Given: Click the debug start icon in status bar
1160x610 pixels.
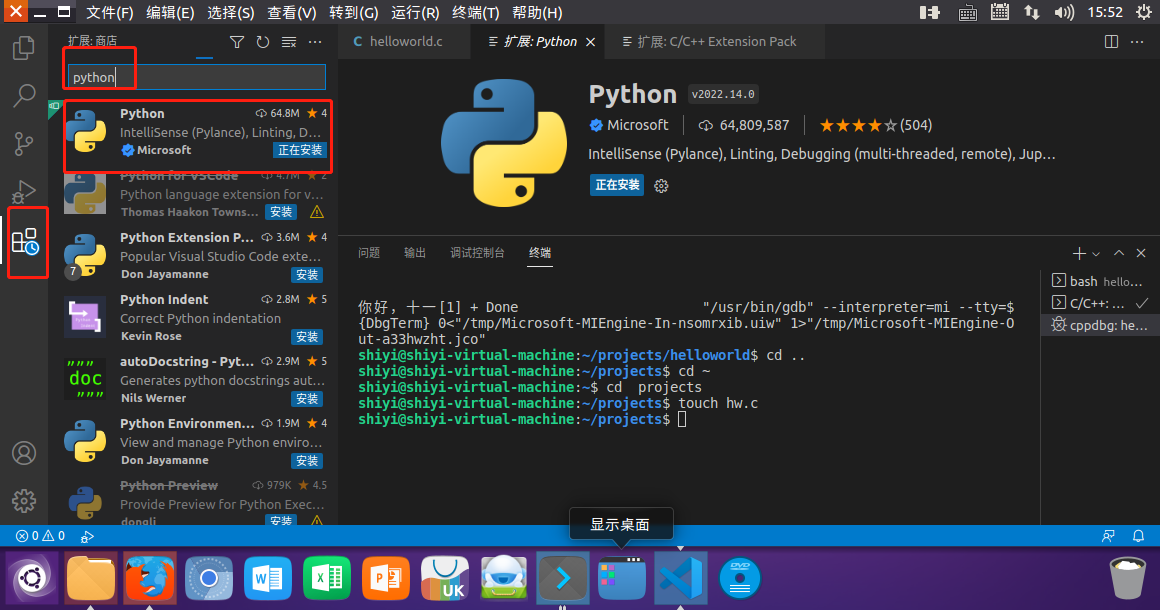Looking at the screenshot, I should pyautogui.click(x=87, y=536).
